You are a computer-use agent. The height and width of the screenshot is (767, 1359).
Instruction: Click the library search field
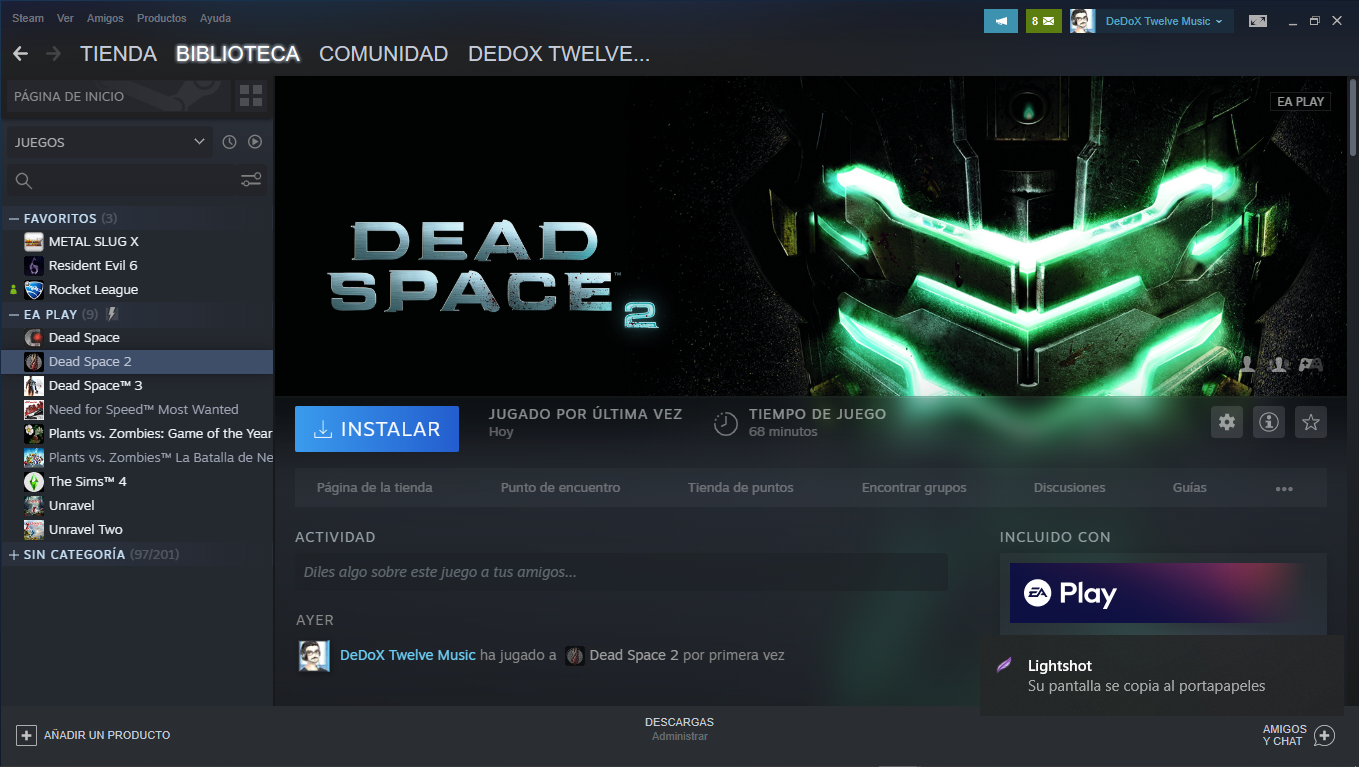coord(136,181)
